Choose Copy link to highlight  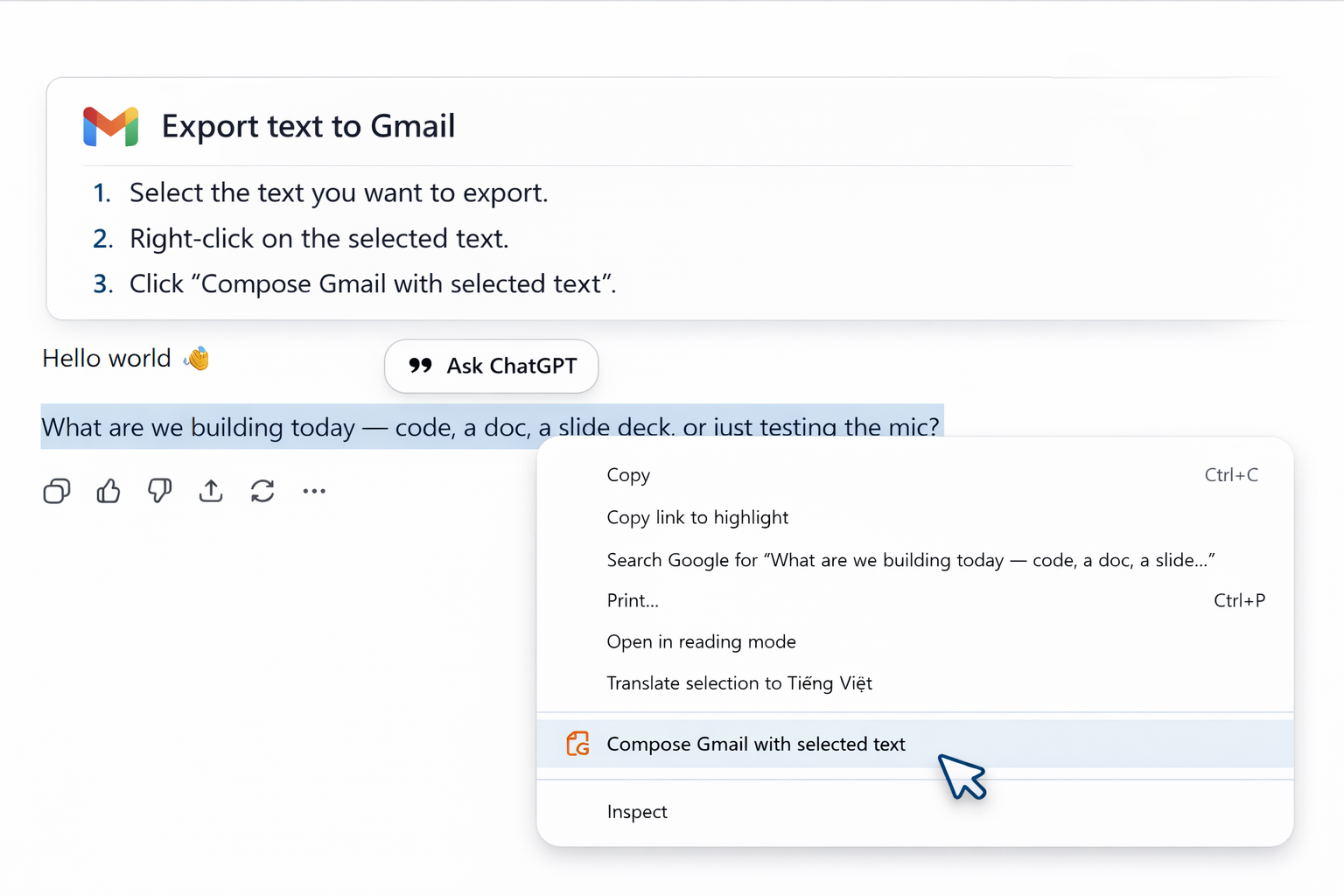pyautogui.click(x=697, y=517)
